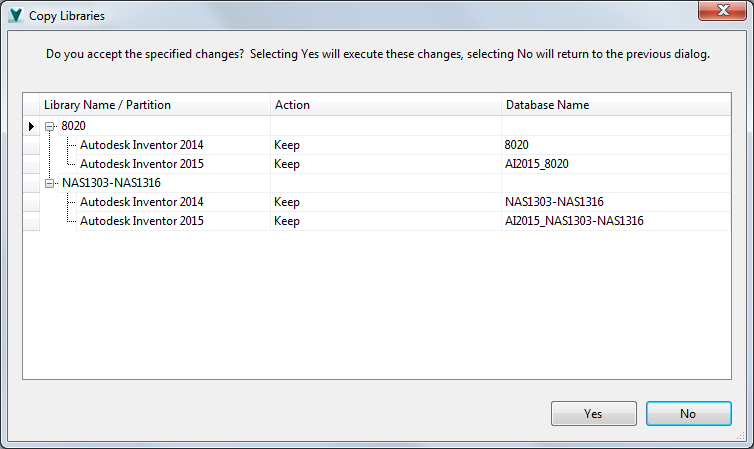Click the 8020 database name cell for Inventor 2014
The image size is (754, 449).
[x=517, y=145]
